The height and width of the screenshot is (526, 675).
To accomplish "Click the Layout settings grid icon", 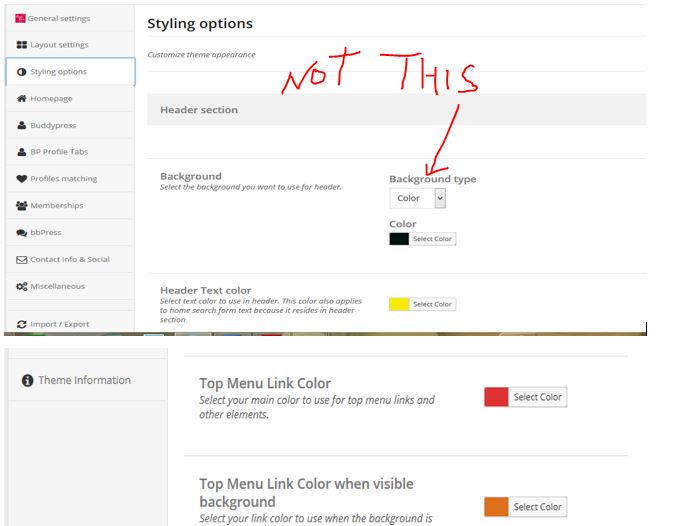I will click(22, 45).
